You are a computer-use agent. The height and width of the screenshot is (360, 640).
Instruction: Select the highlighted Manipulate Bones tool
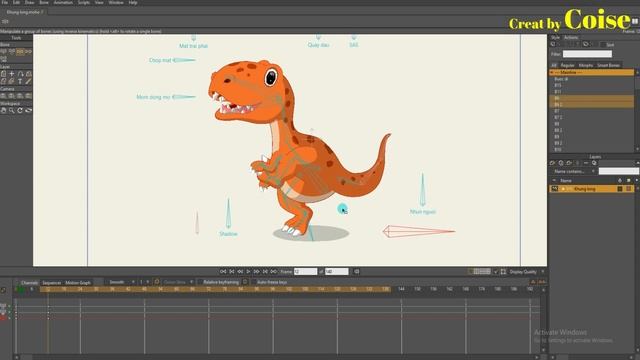[20, 52]
